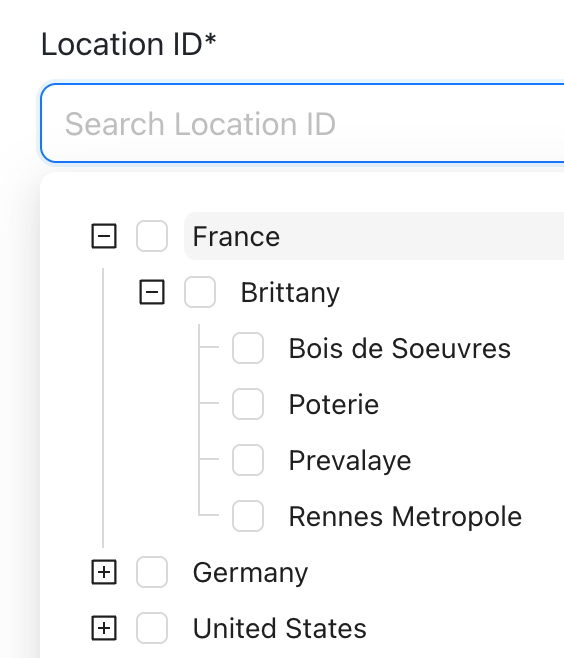The height and width of the screenshot is (658, 564).
Task: Select the Germany label in tree
Action: click(x=250, y=573)
